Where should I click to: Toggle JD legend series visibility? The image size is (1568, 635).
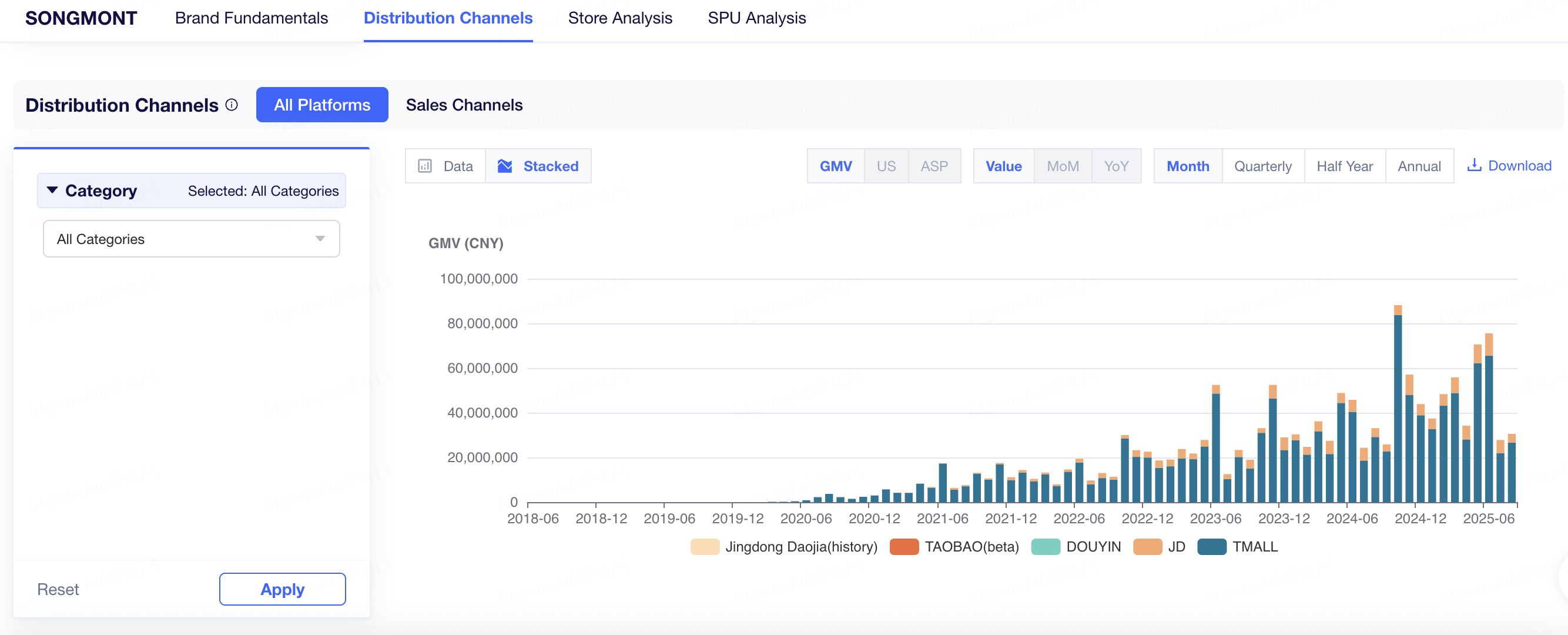click(x=1147, y=547)
